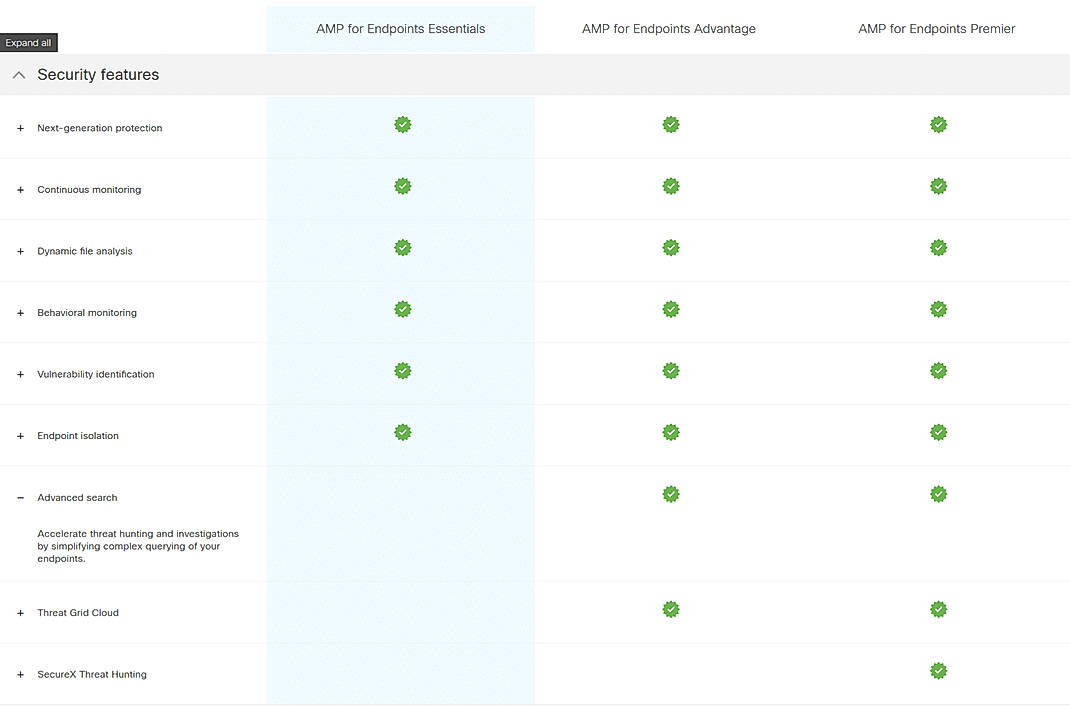Select the AMP for Endpoints Essentials column header
Screen dimensions: 1070x711
401,29
